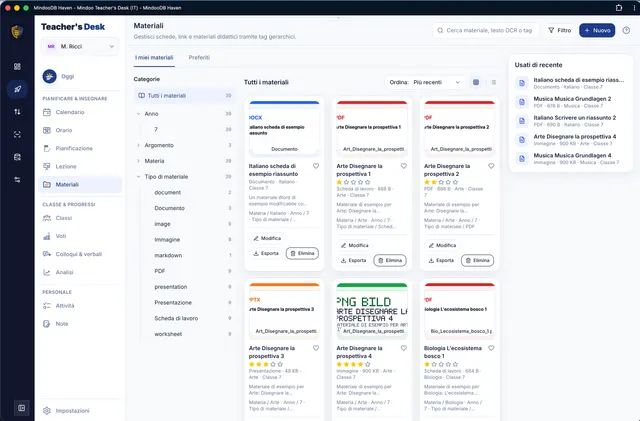Favorite Arte Disegnare la prospettiva 4 card
Screen dimensions: 640x421
point(404,348)
